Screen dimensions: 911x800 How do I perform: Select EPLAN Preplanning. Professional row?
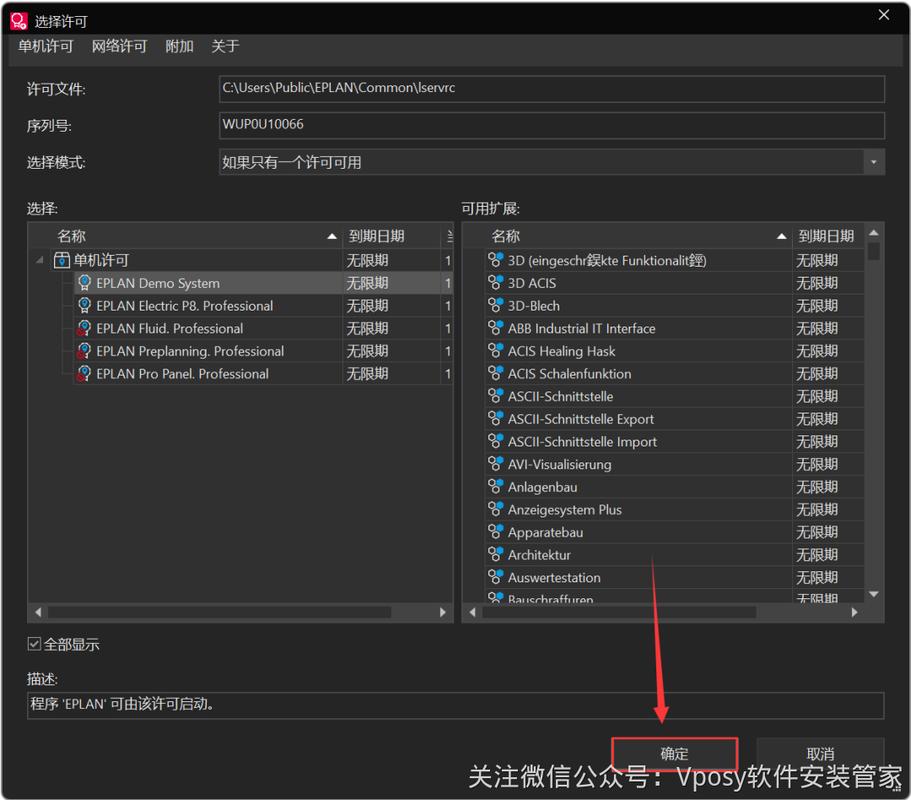point(264,351)
